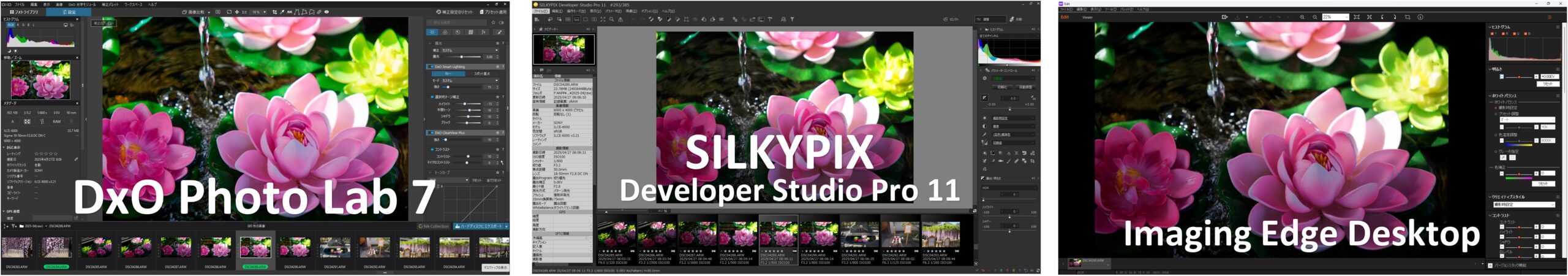The image size is (1568, 276).
Task: Click rotate right icon in Imaging Edge
Action: pyautogui.click(x=1395, y=17)
